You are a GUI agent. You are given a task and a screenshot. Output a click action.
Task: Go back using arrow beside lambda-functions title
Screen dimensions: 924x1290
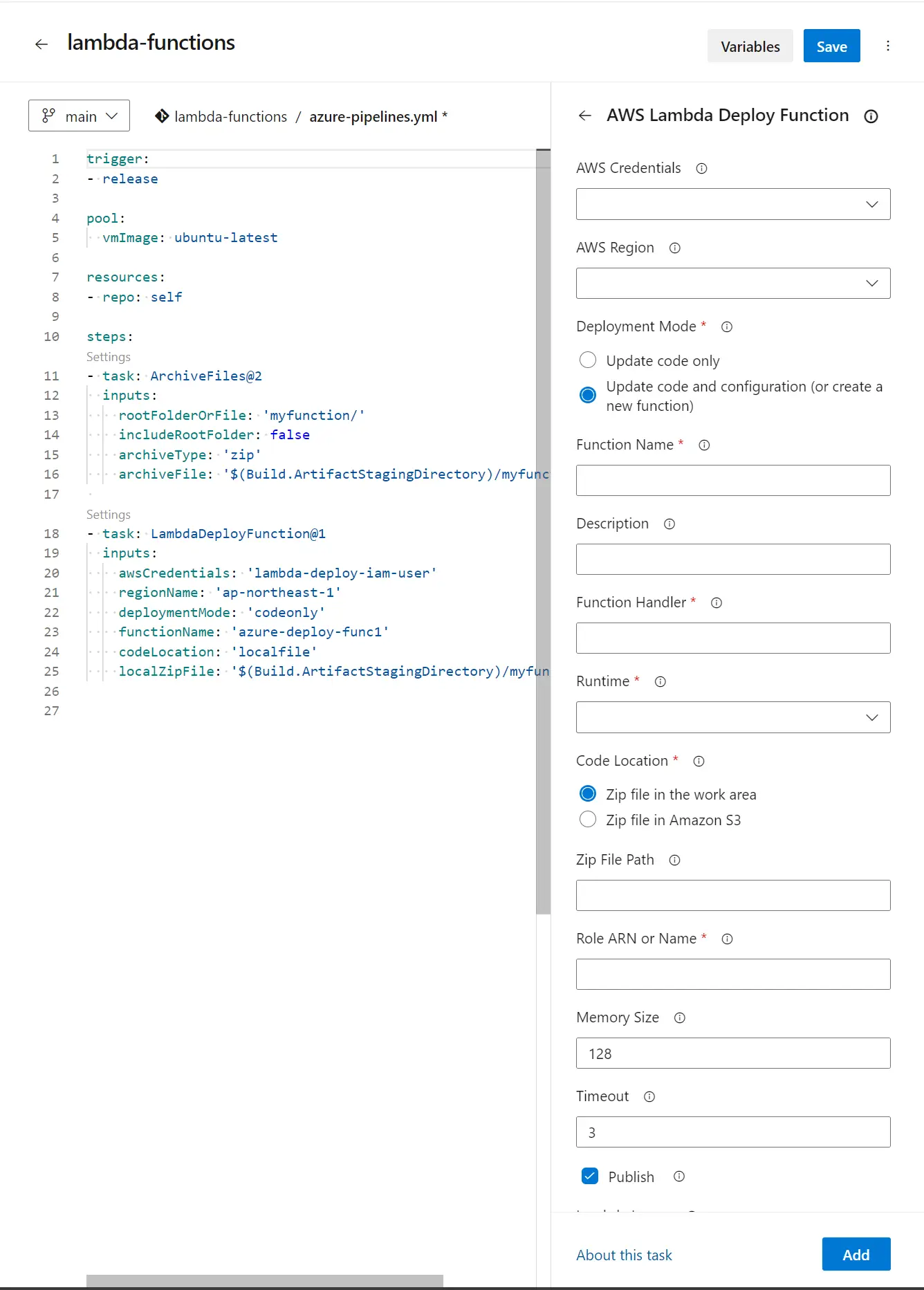click(x=41, y=44)
